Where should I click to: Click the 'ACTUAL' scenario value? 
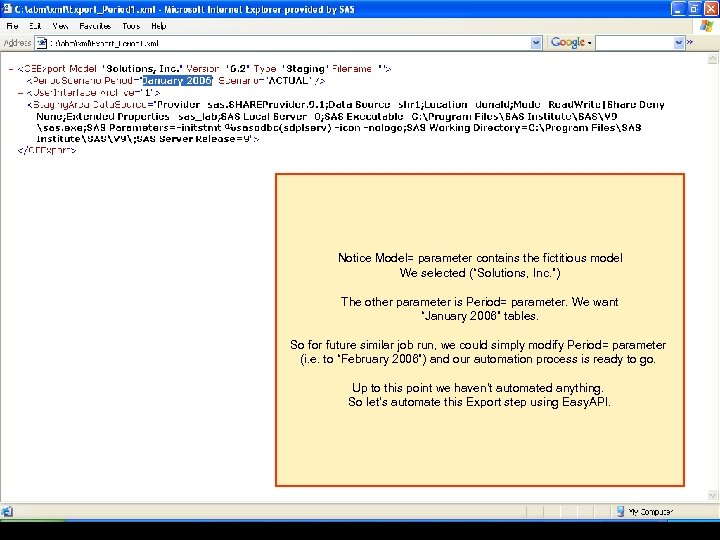pos(289,81)
